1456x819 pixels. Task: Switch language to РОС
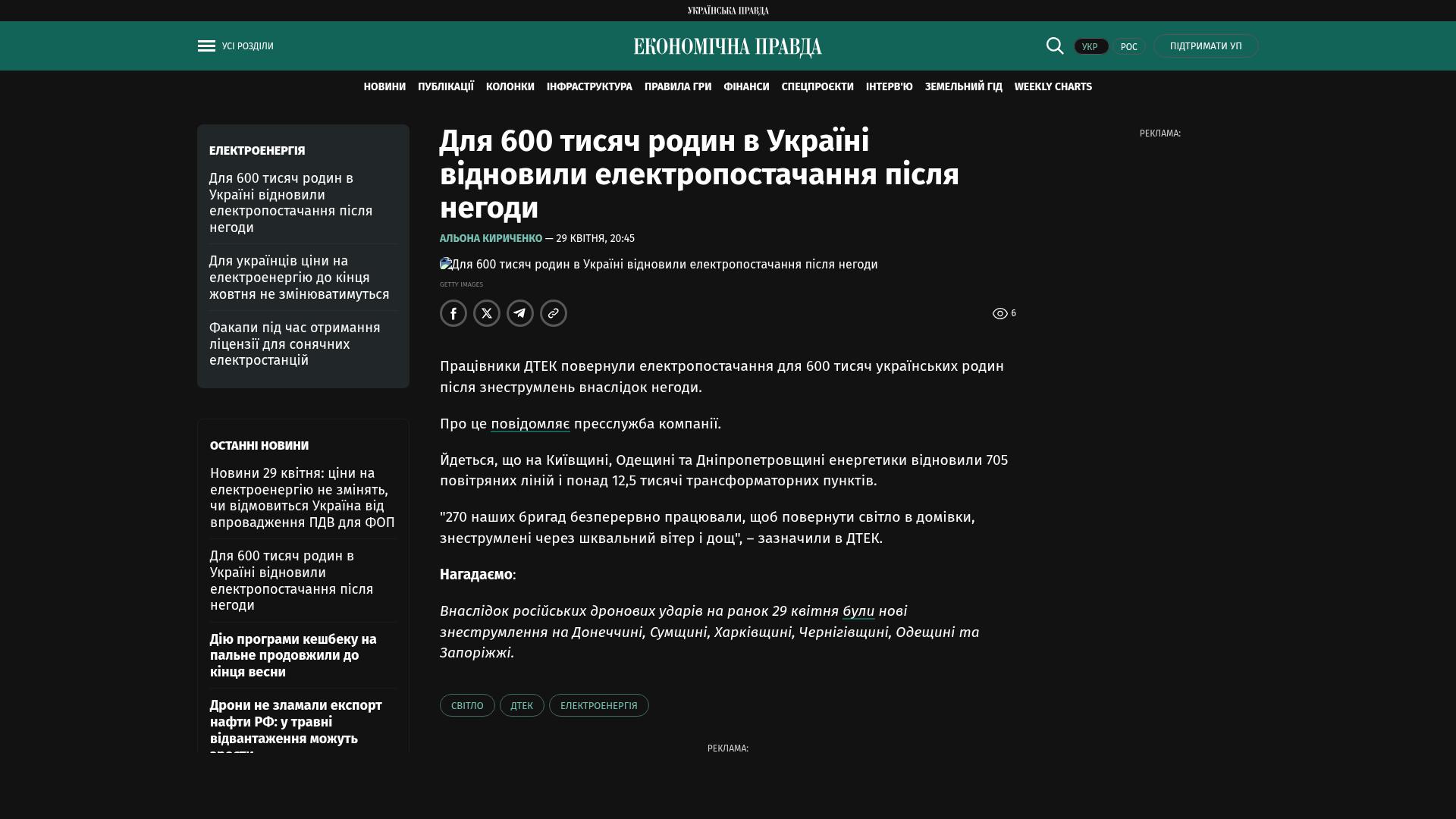click(x=1128, y=47)
